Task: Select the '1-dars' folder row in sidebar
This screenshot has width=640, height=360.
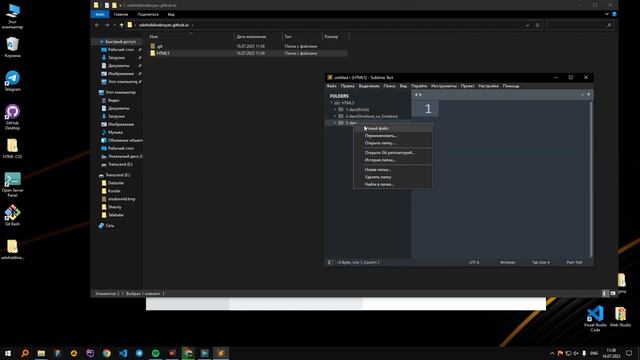Action: click(x=368, y=110)
